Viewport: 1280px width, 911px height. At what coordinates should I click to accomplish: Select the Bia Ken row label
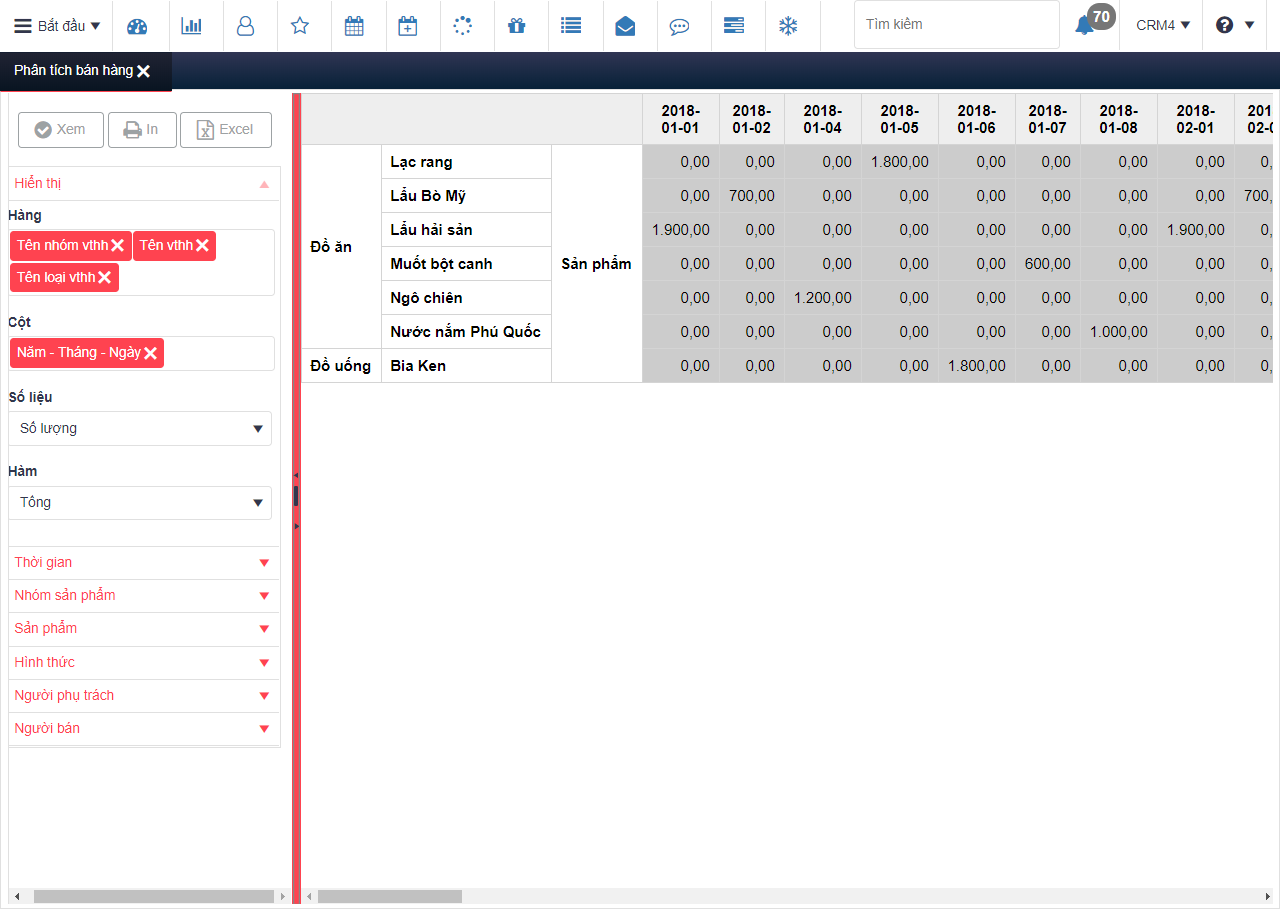coord(467,366)
